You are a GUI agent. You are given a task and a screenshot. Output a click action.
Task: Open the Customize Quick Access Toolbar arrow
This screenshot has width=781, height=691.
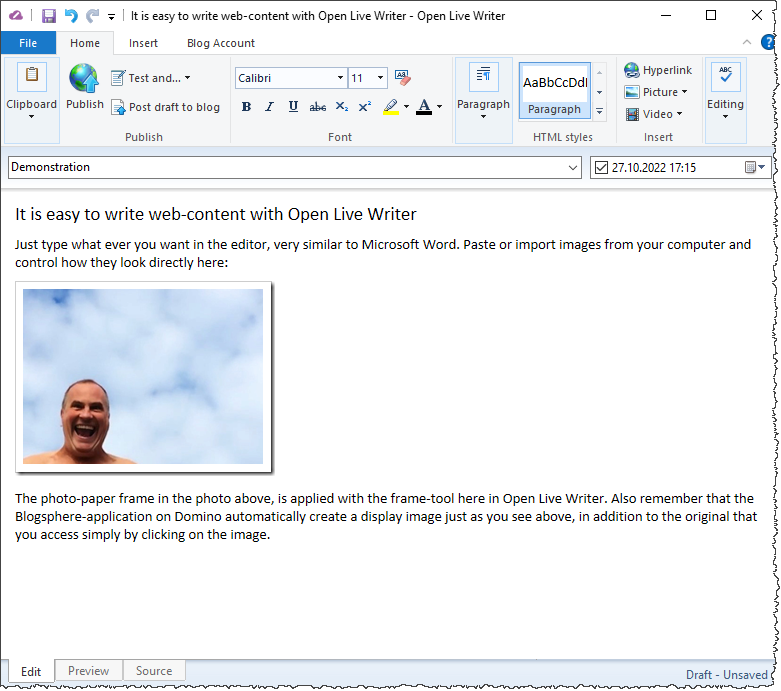[111, 17]
